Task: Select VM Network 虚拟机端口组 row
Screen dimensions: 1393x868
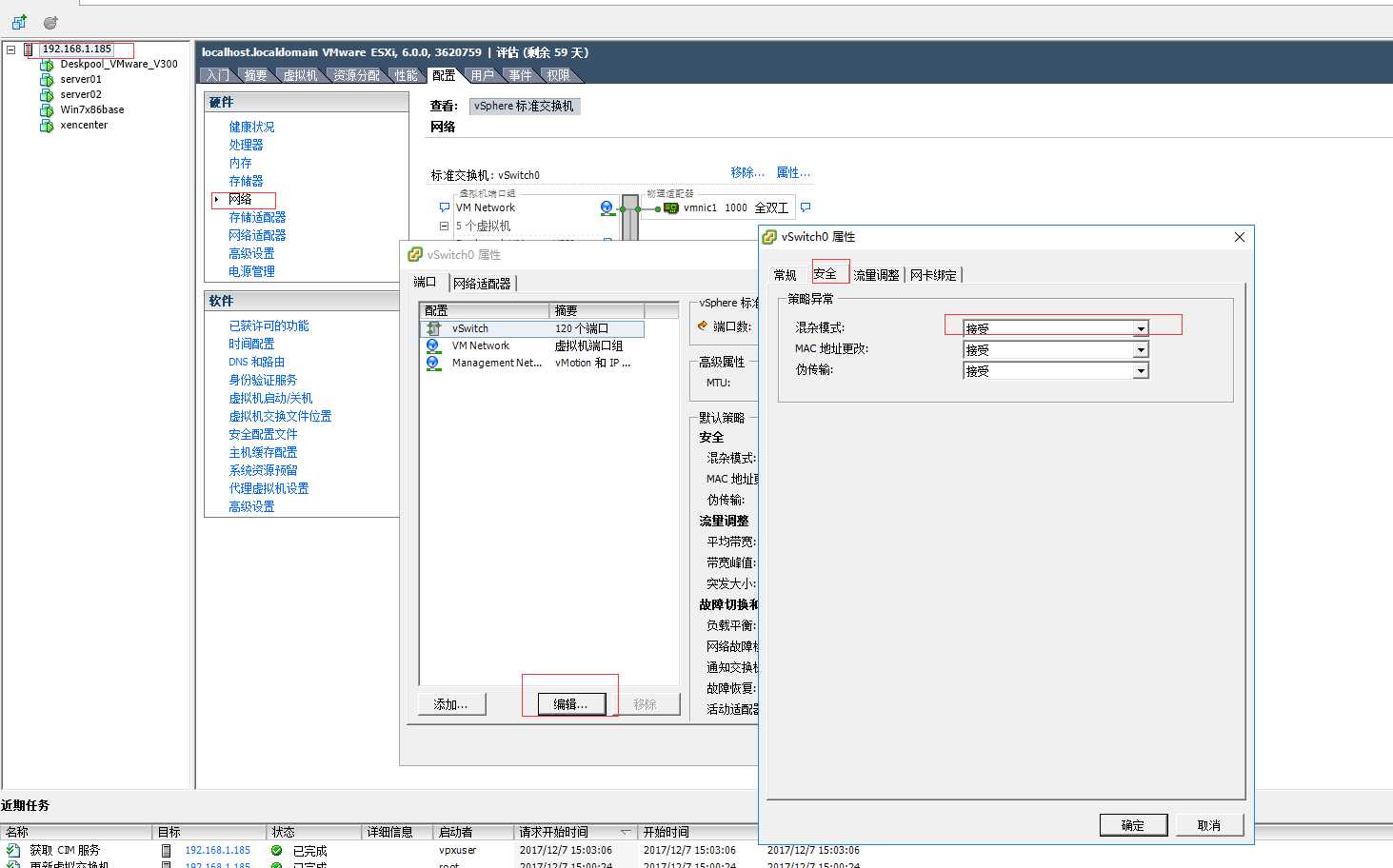Action: [532, 345]
